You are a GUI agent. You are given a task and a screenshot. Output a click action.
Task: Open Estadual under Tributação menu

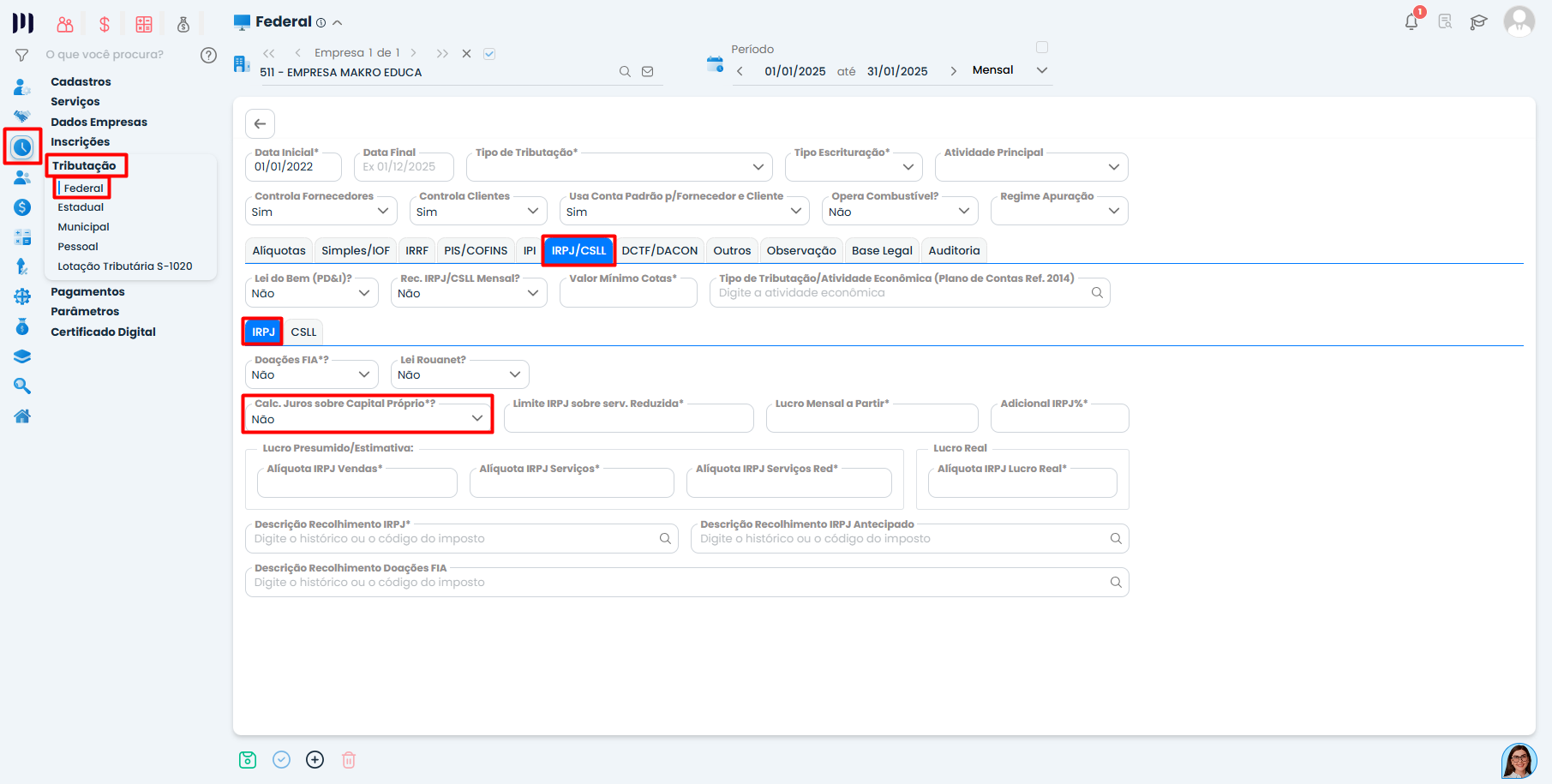81,207
